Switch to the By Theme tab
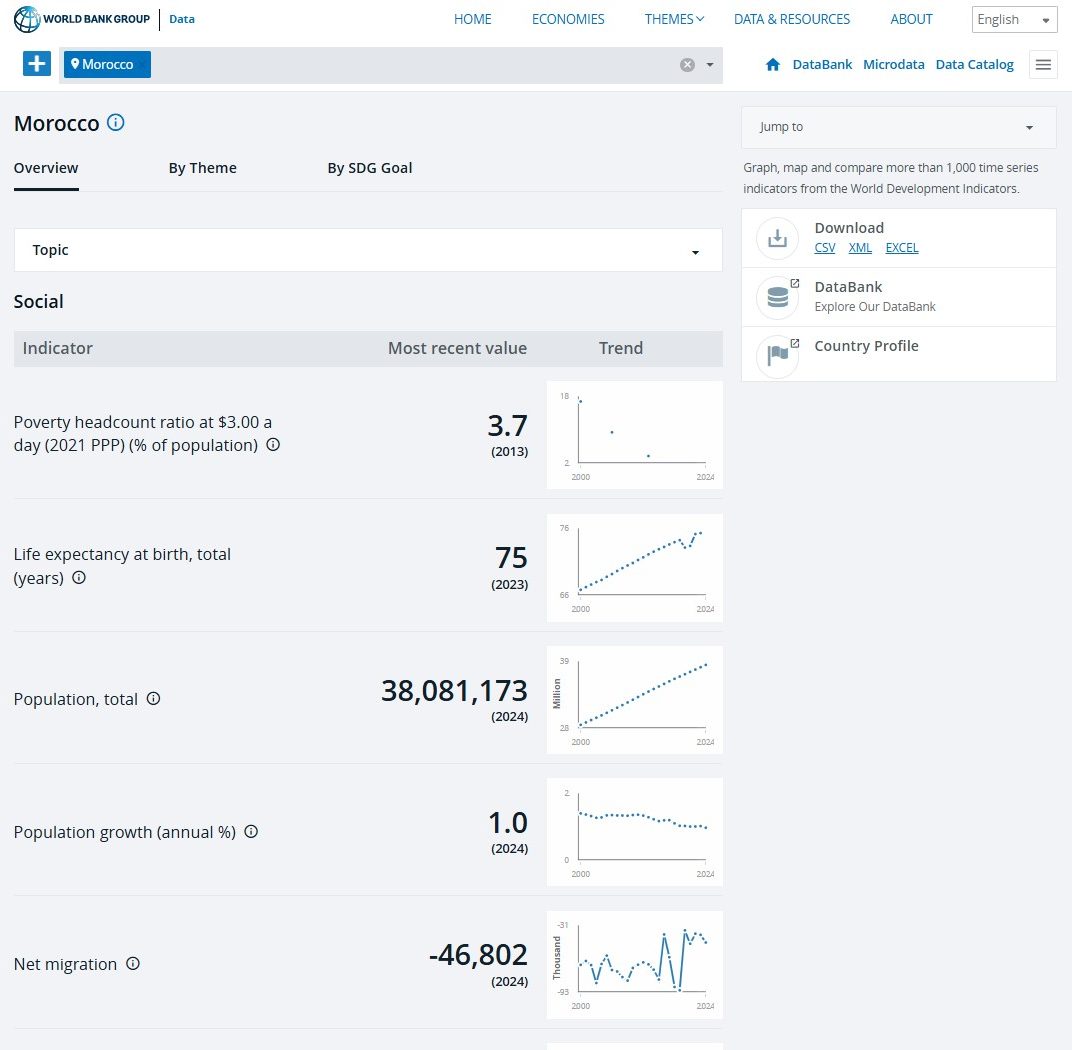The image size is (1072, 1050). pos(202,168)
